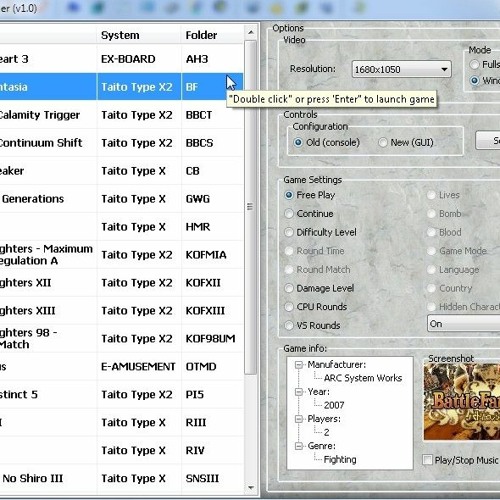The height and width of the screenshot is (500, 500).
Task: Click the scroll down arrow of game list
Action: click(251, 488)
